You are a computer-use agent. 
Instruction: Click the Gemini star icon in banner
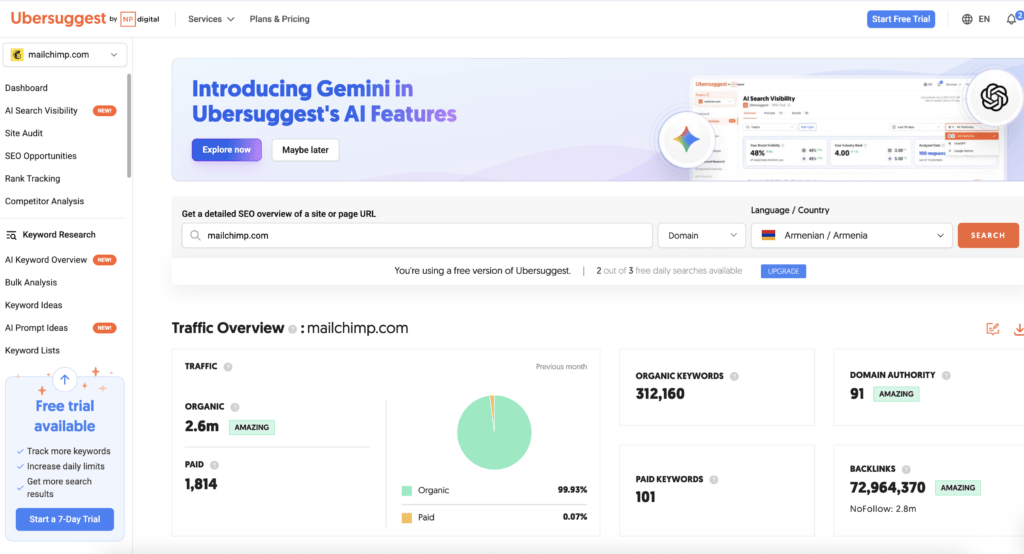(686, 139)
